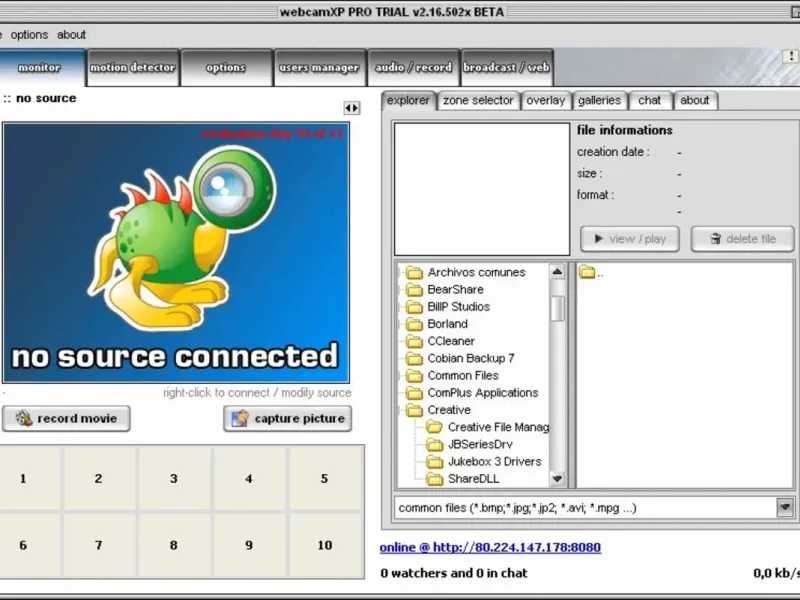
Task: Select camera slot 2
Action: 98,479
